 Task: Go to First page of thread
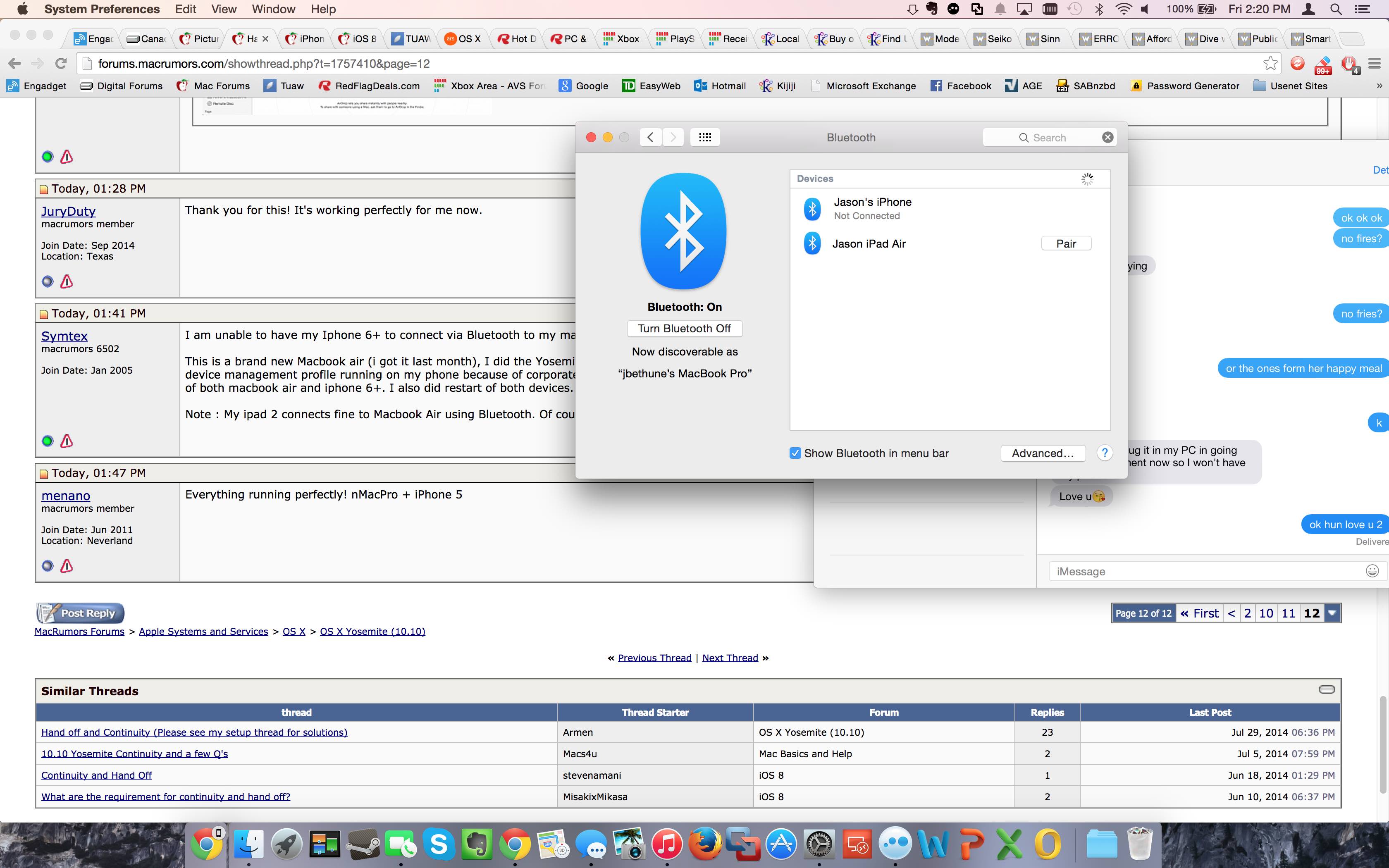click(x=1199, y=613)
